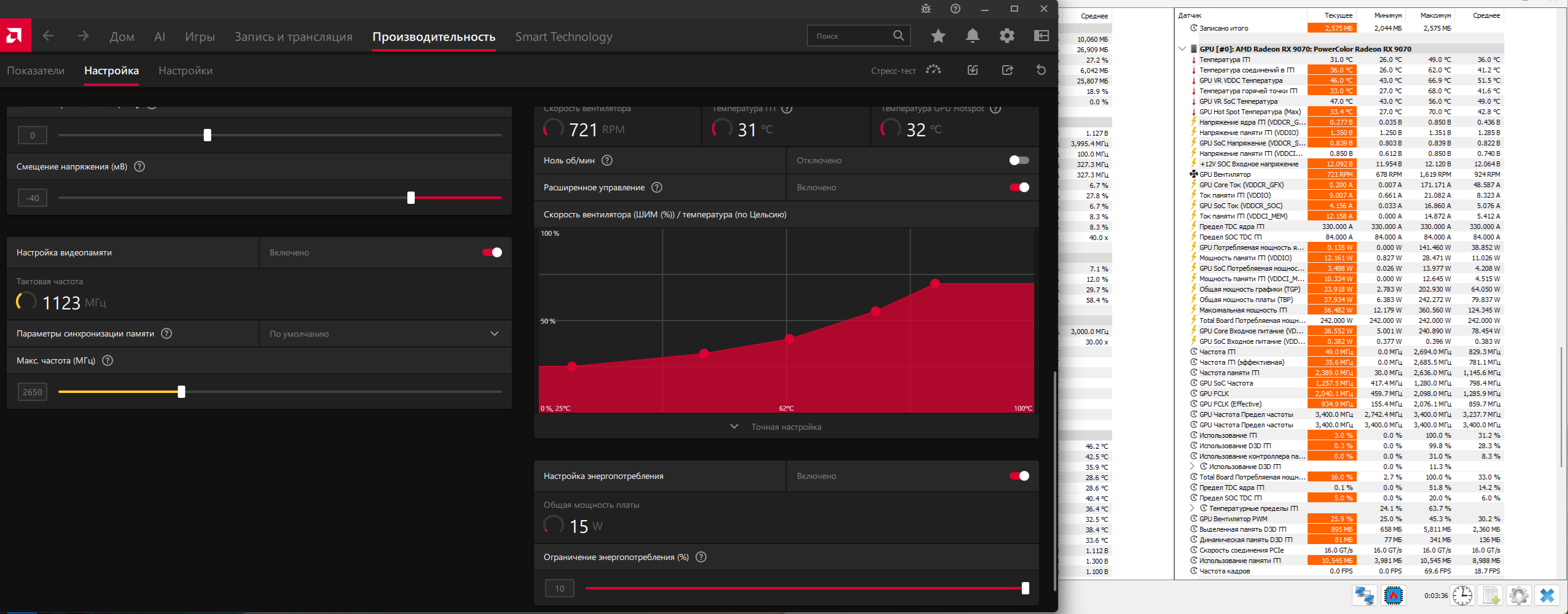
Task: Open notifications bell icon
Action: tap(973, 36)
